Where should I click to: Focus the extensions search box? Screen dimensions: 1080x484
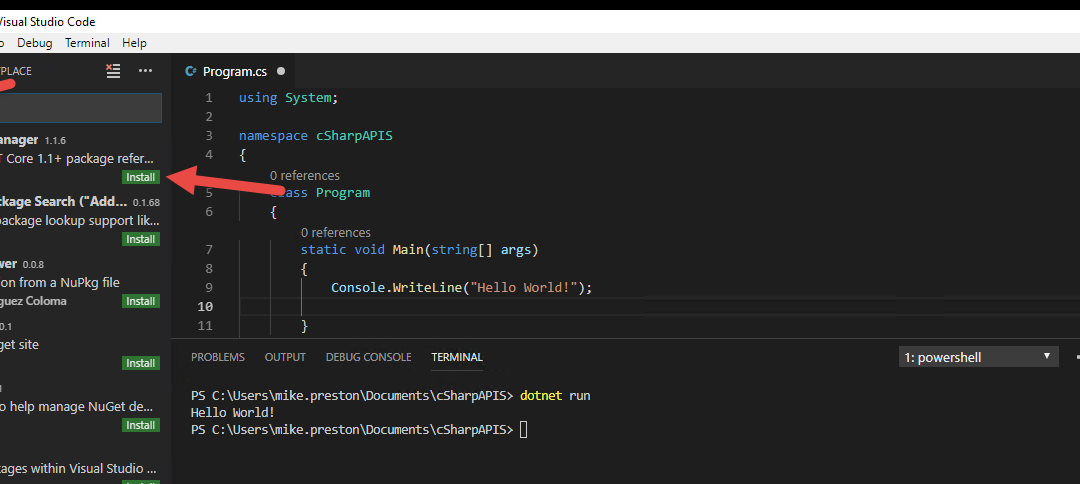click(80, 108)
